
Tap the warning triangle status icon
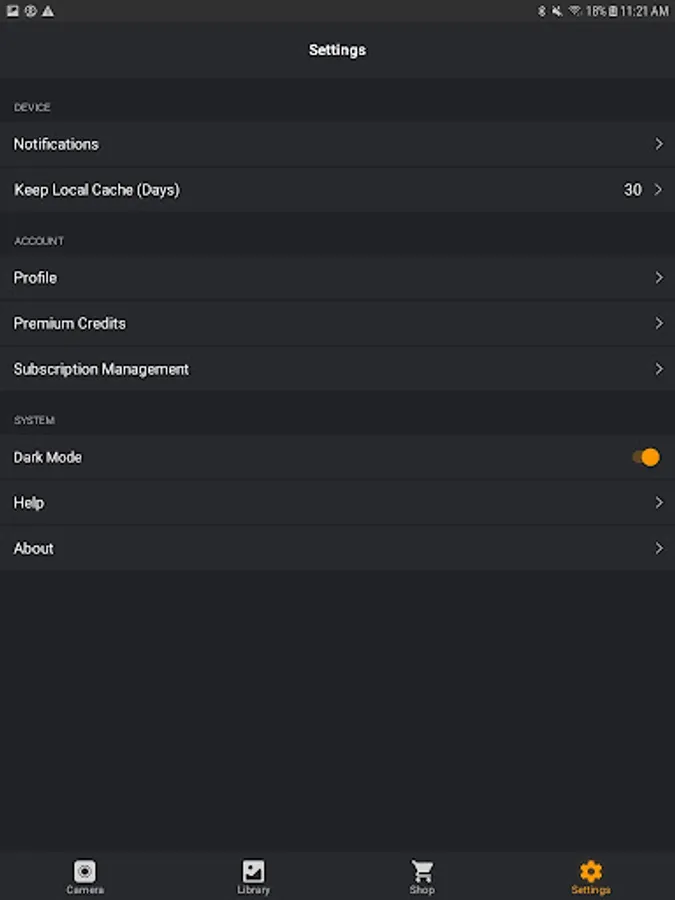coord(48,11)
